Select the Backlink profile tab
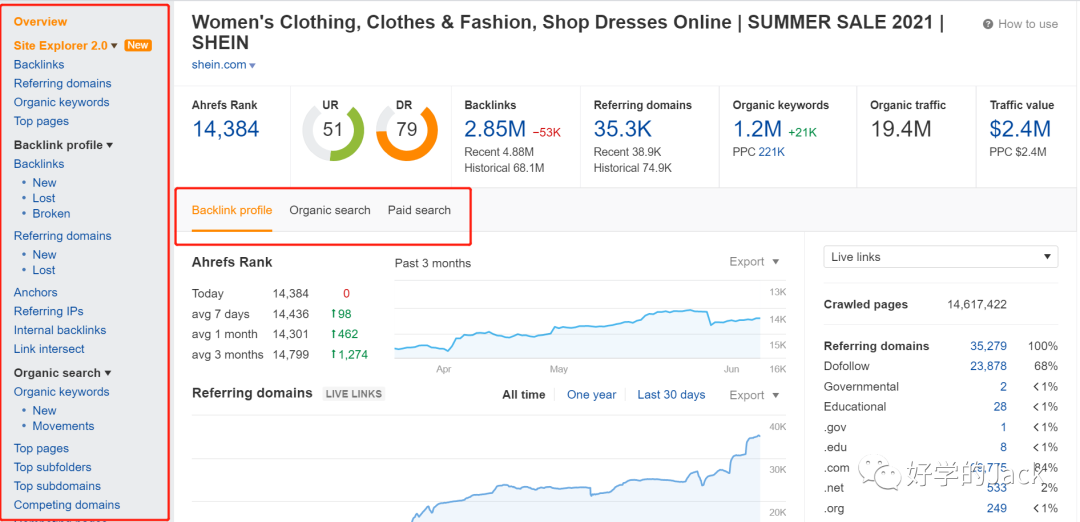This screenshot has width=1080, height=522. (x=232, y=210)
